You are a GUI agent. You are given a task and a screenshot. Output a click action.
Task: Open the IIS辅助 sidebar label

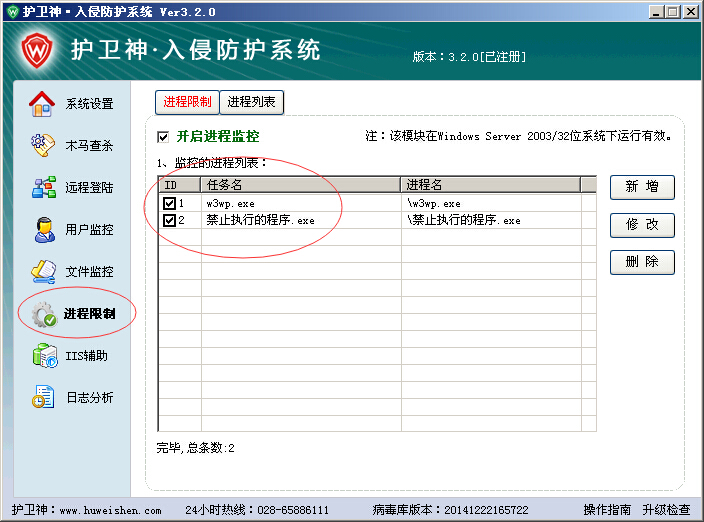coord(87,355)
